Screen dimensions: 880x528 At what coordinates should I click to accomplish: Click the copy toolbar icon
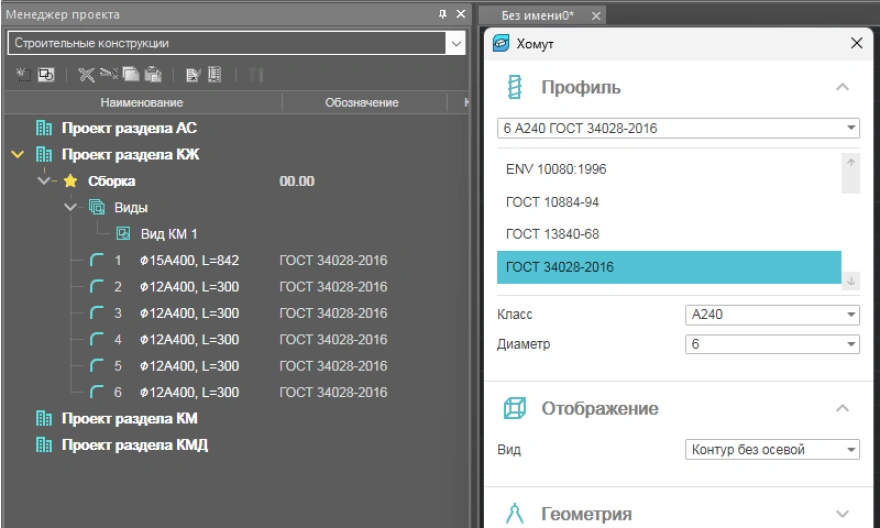pyautogui.click(x=130, y=75)
